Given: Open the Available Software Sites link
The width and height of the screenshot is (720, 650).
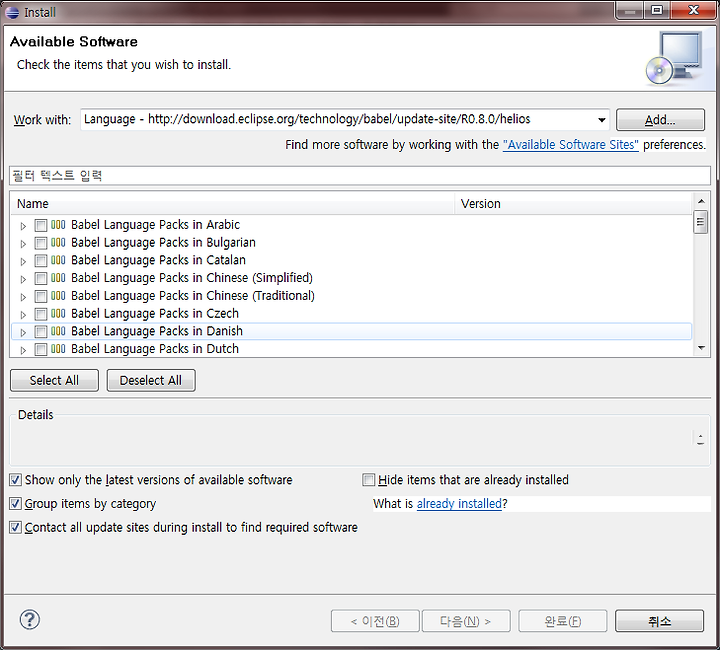Looking at the screenshot, I should (570, 145).
